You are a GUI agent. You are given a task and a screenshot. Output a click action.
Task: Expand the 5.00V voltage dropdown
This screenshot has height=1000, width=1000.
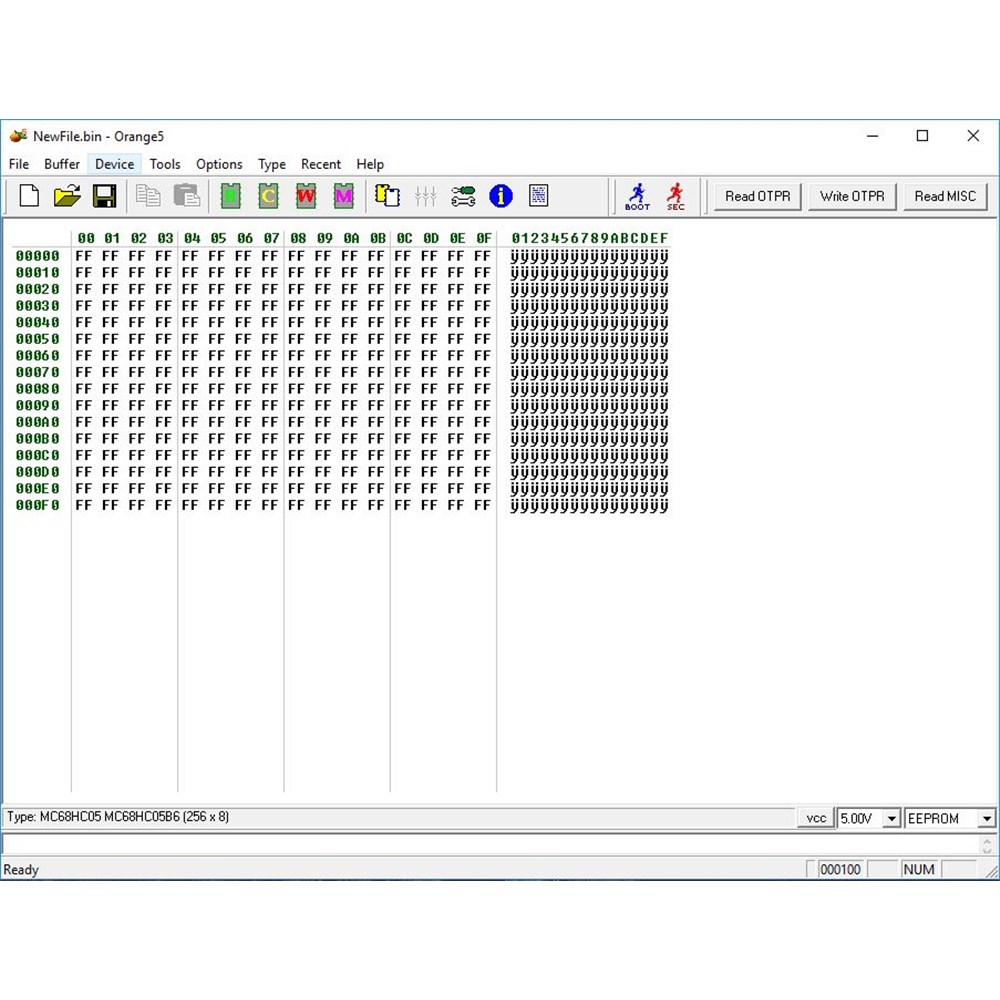(x=891, y=819)
